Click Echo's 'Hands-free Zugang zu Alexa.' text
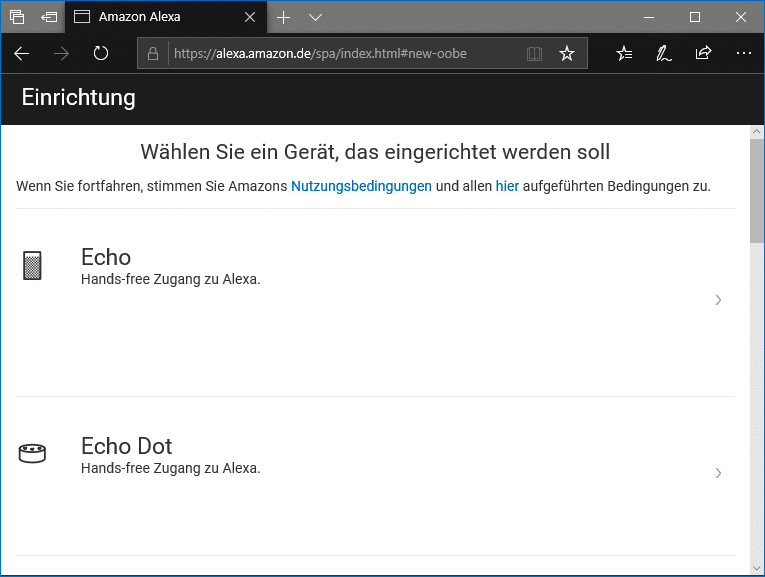This screenshot has height=577, width=765. [x=171, y=279]
